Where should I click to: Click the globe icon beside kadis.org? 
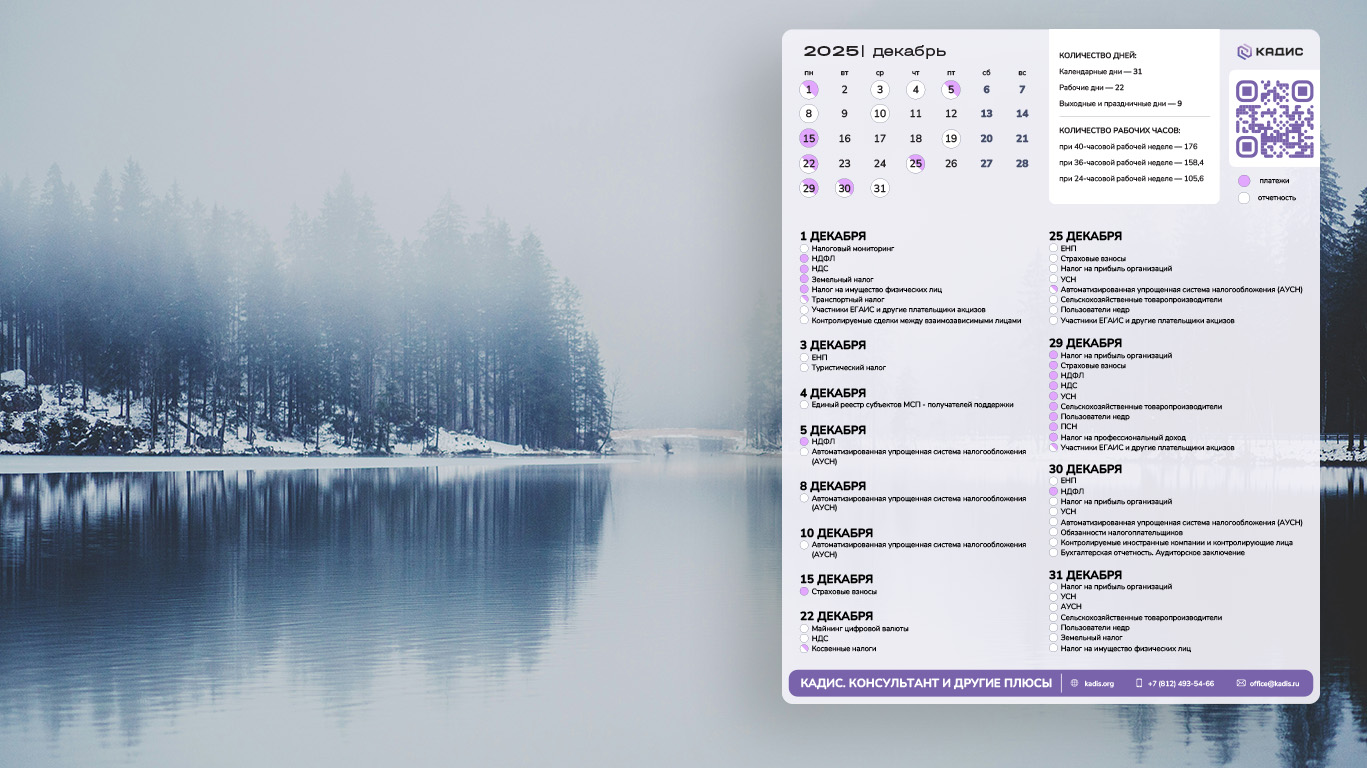1075,683
